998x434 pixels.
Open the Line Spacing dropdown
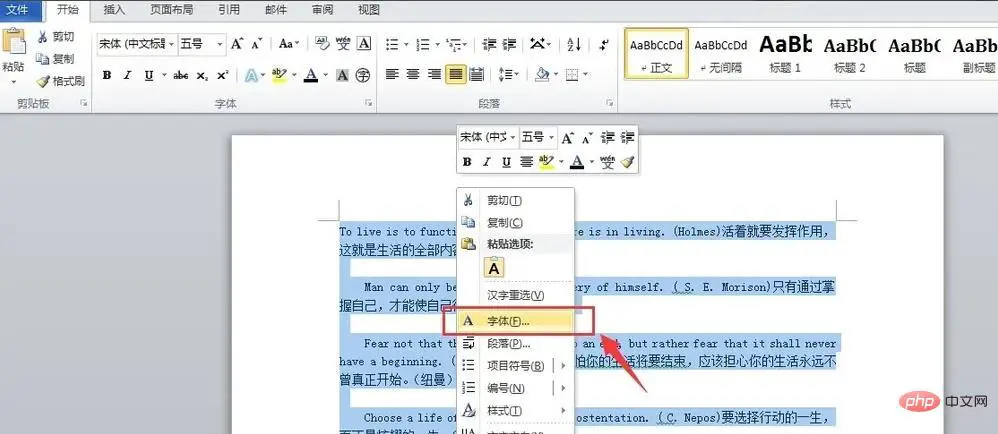[509, 74]
